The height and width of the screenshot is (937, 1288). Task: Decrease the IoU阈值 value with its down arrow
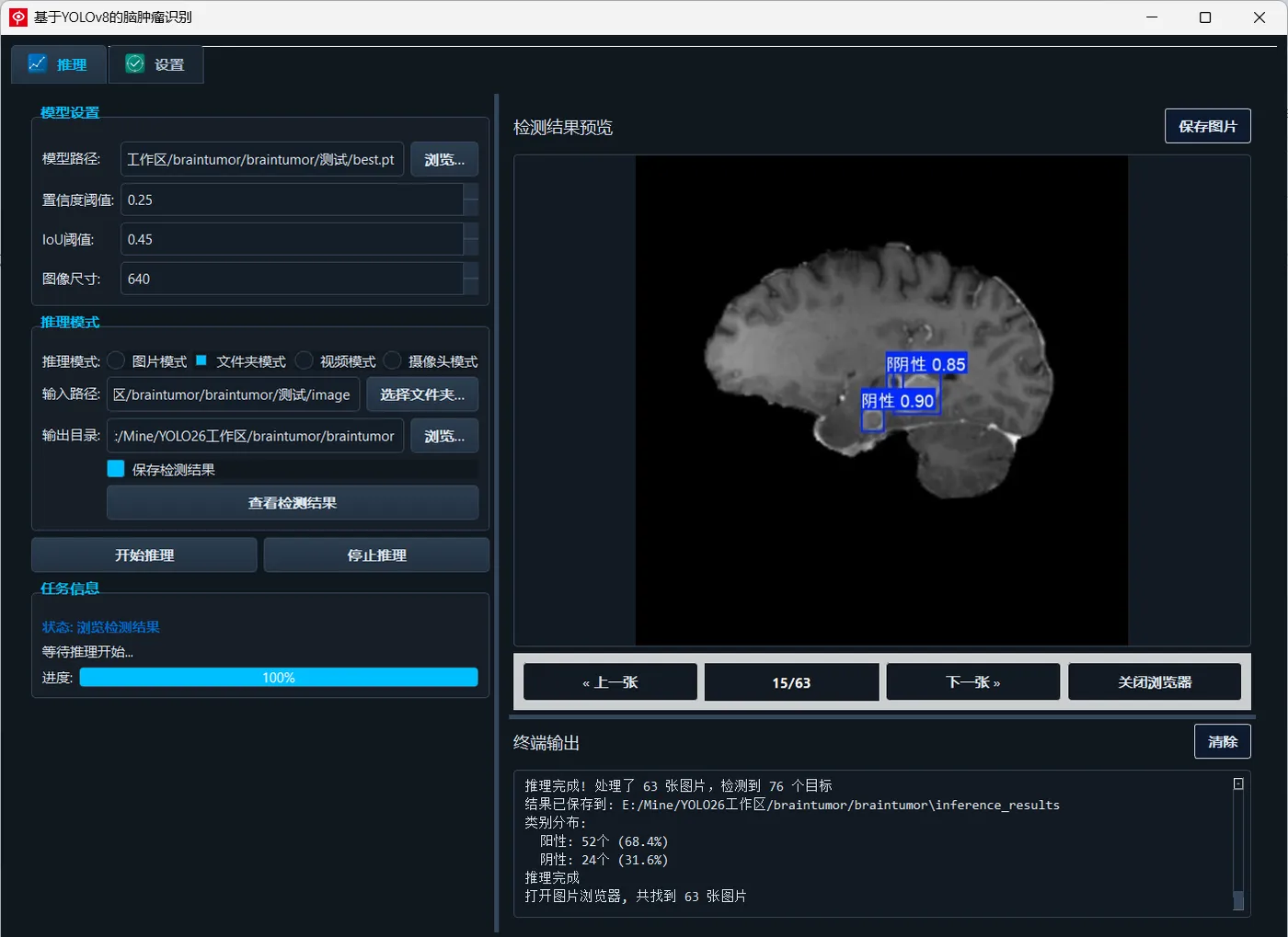[x=471, y=247]
